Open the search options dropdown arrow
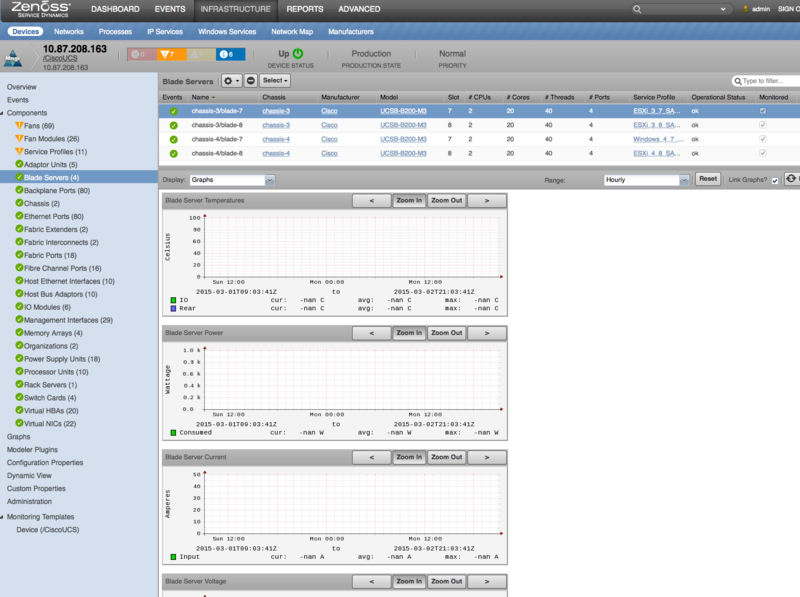Image resolution: width=800 pixels, height=597 pixels. 723,9
